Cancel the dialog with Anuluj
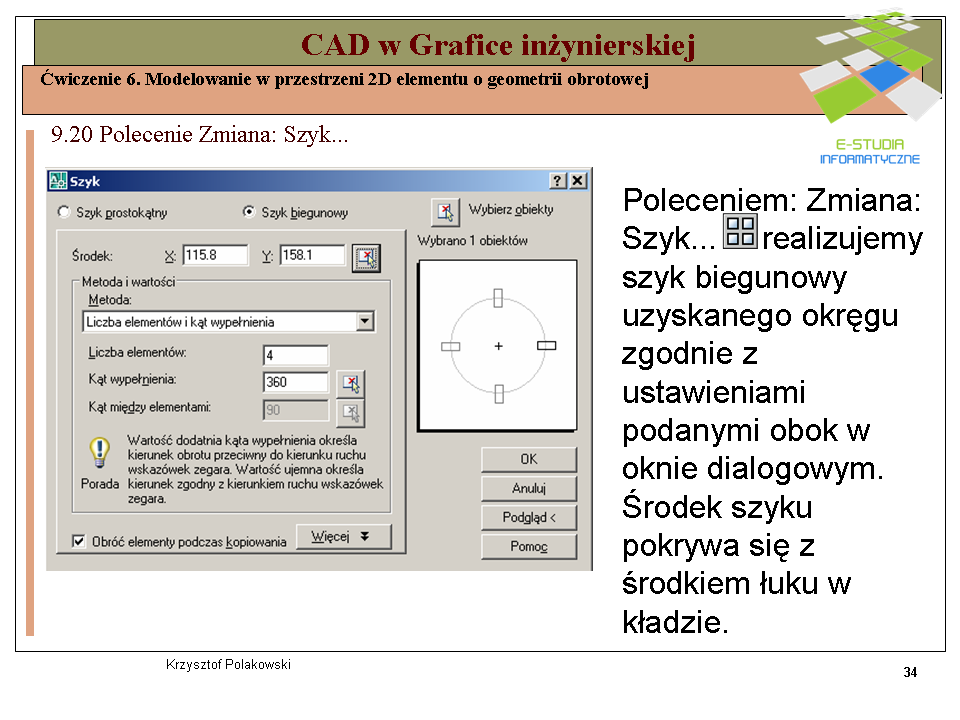 pyautogui.click(x=529, y=489)
